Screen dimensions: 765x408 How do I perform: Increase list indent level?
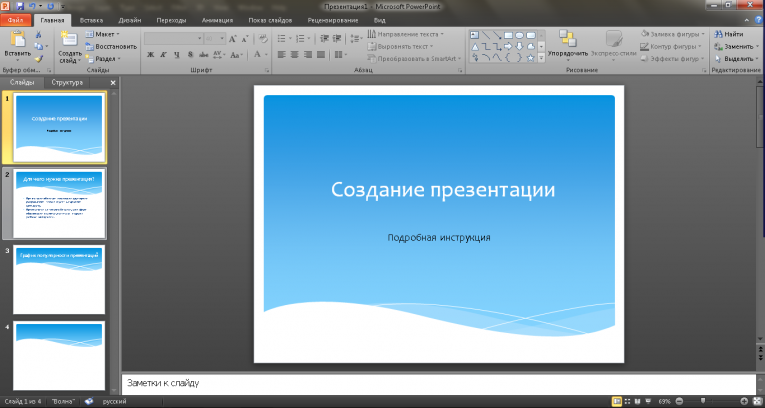pos(337,39)
